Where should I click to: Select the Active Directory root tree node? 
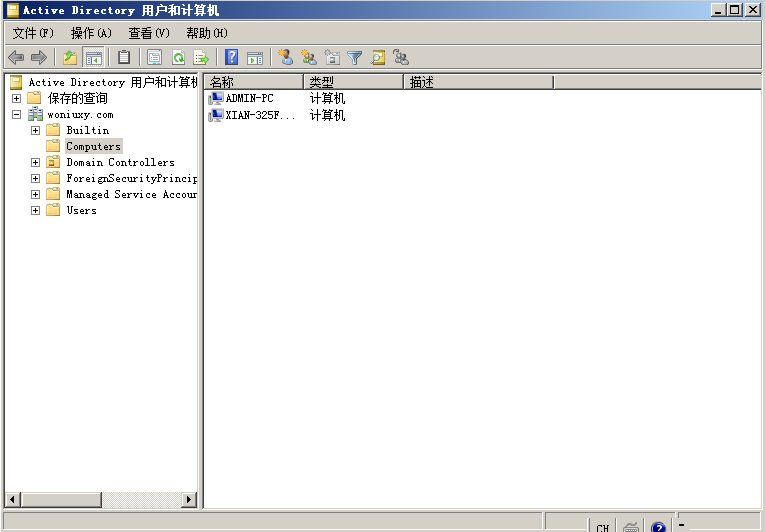point(113,82)
